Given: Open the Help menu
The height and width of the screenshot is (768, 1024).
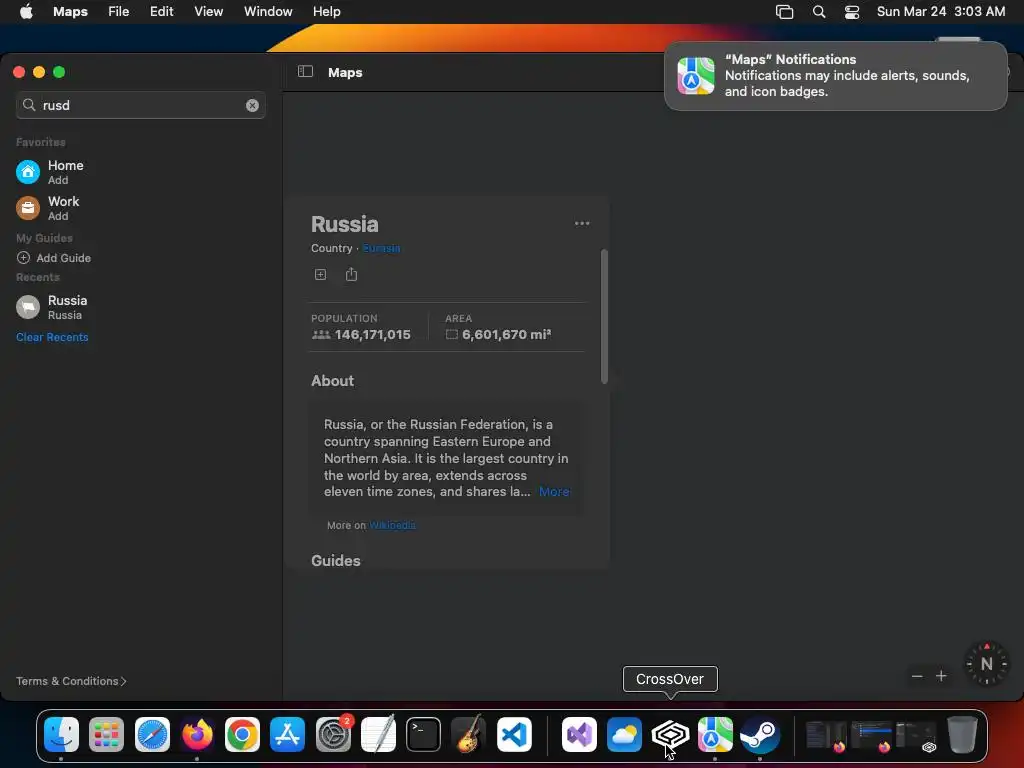Looking at the screenshot, I should click(327, 11).
